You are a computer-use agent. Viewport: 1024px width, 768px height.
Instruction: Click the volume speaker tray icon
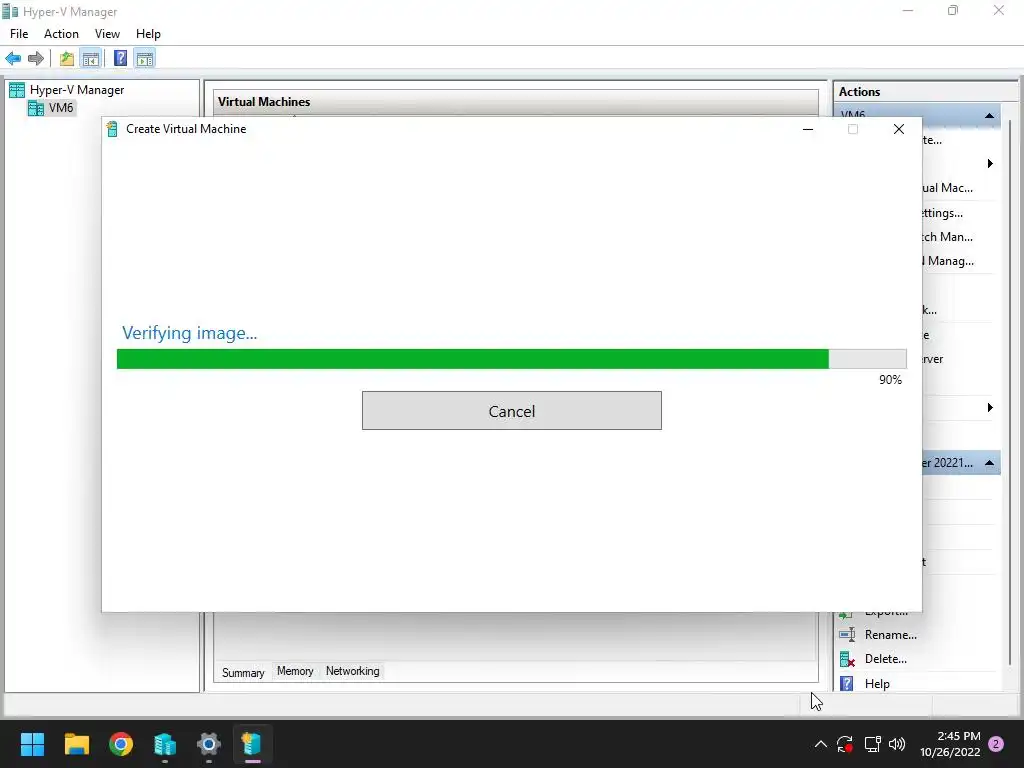click(897, 744)
